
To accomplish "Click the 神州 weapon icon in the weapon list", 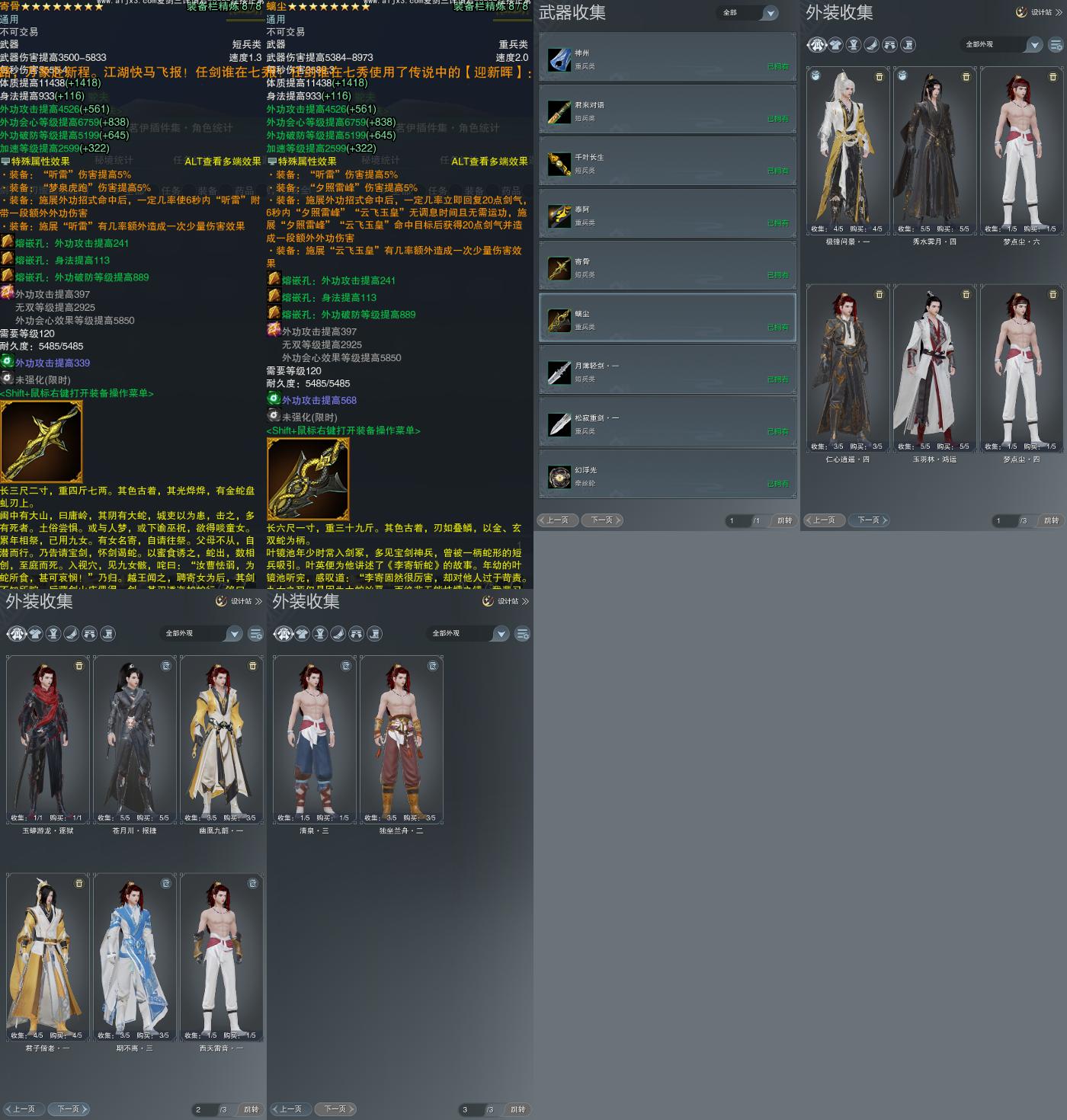I will pyautogui.click(x=559, y=59).
